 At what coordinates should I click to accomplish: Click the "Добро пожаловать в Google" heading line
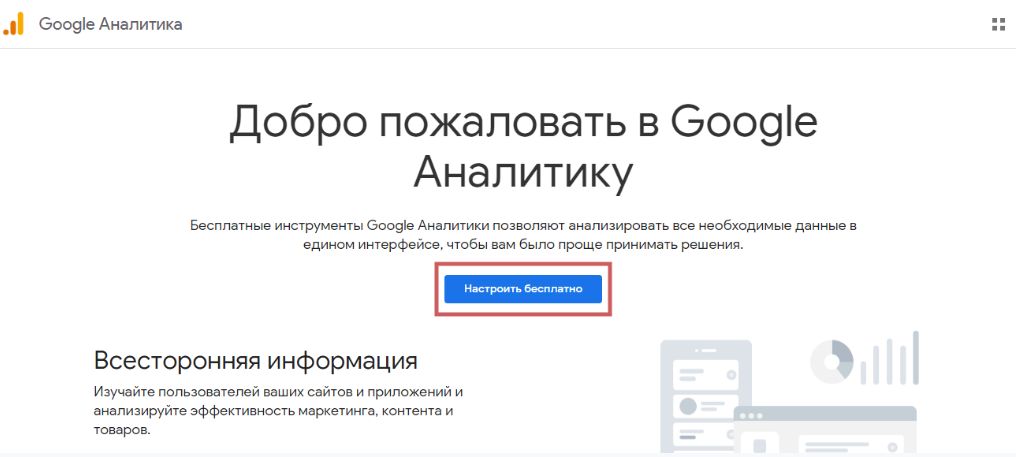coord(523,122)
